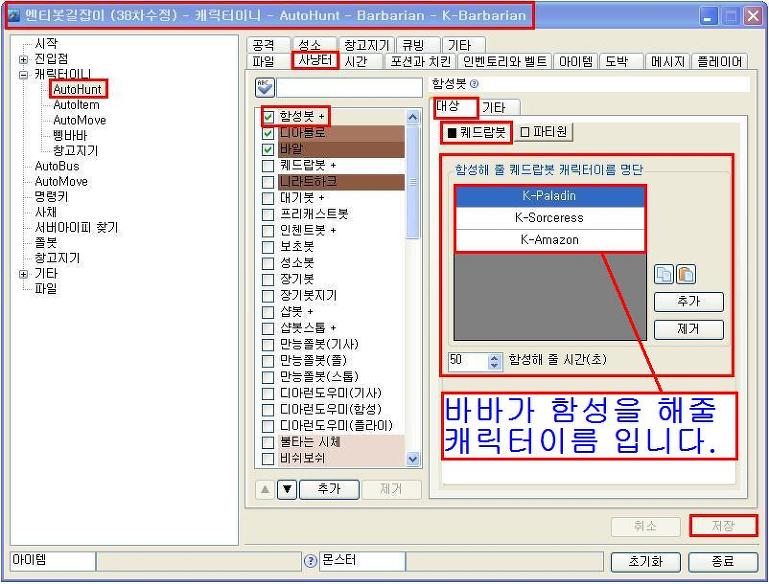Switch to the 플레이어 tab
This screenshot has height=584, width=769.
coord(719,61)
